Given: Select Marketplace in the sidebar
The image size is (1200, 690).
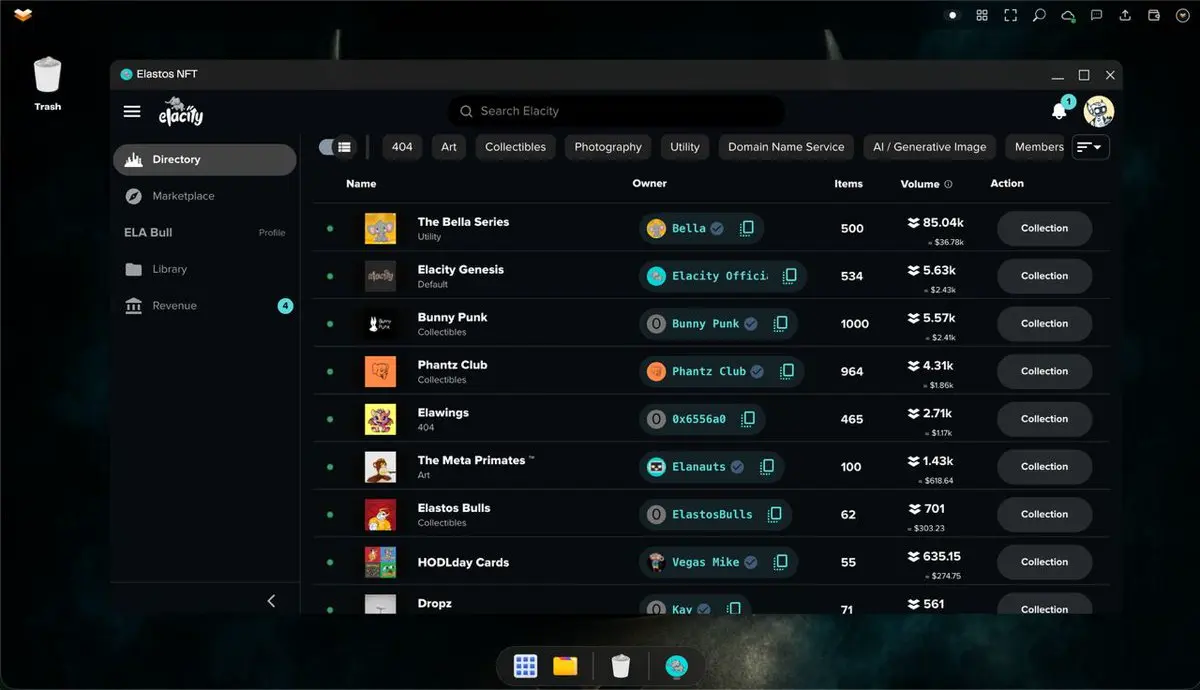Looking at the screenshot, I should point(205,196).
